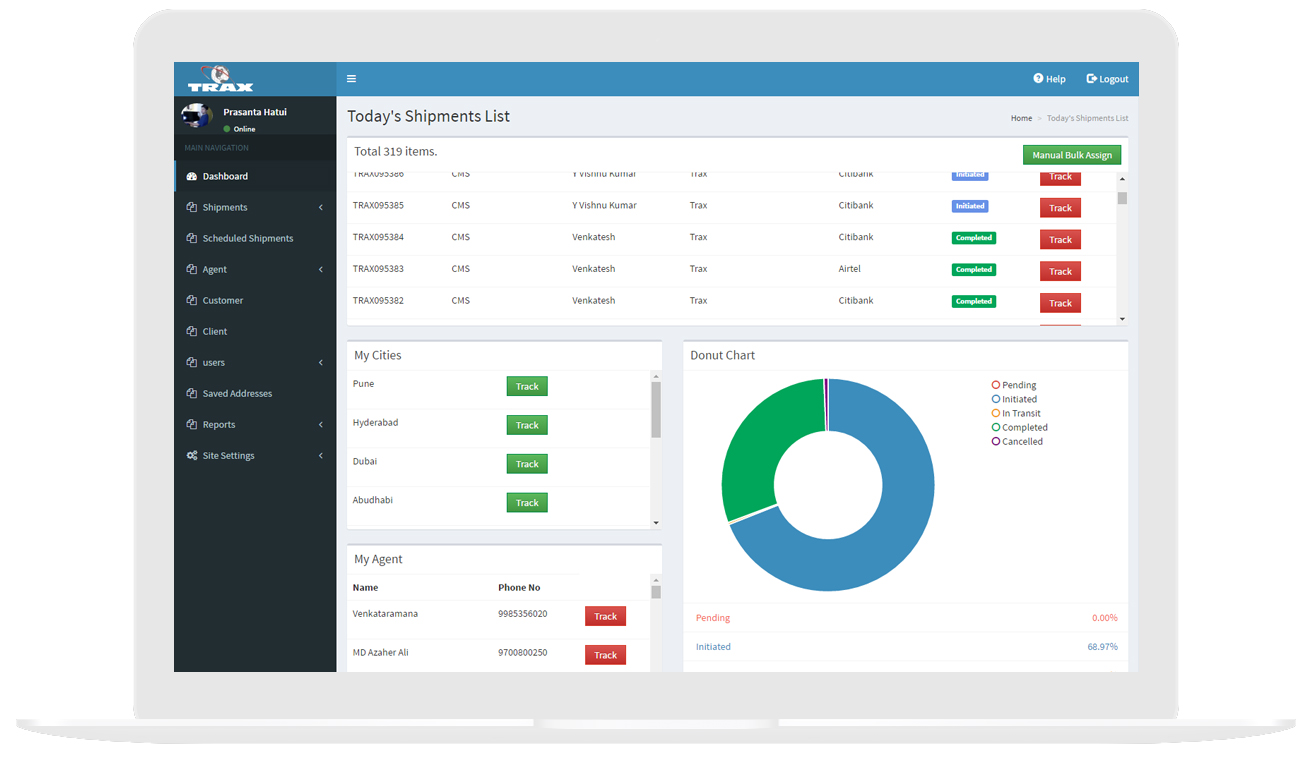1312x757 pixels.
Task: Track shipment TRAX095384
Action: 1060,240
